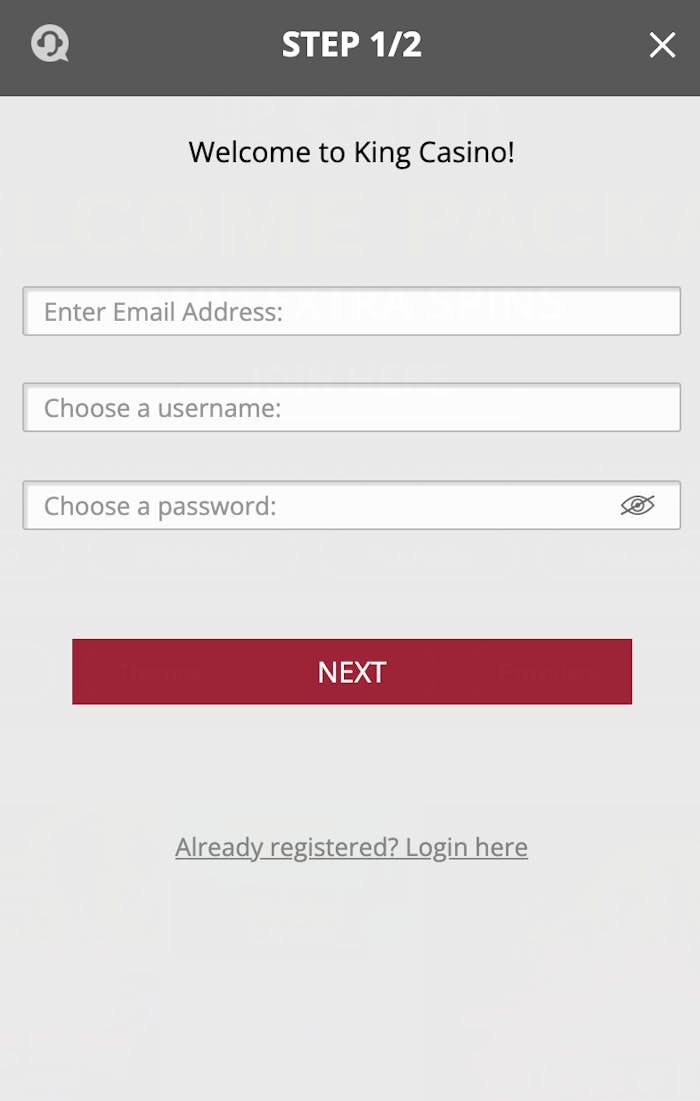Contact support via headset chat bubble icon
700x1101 pixels.
49,45
